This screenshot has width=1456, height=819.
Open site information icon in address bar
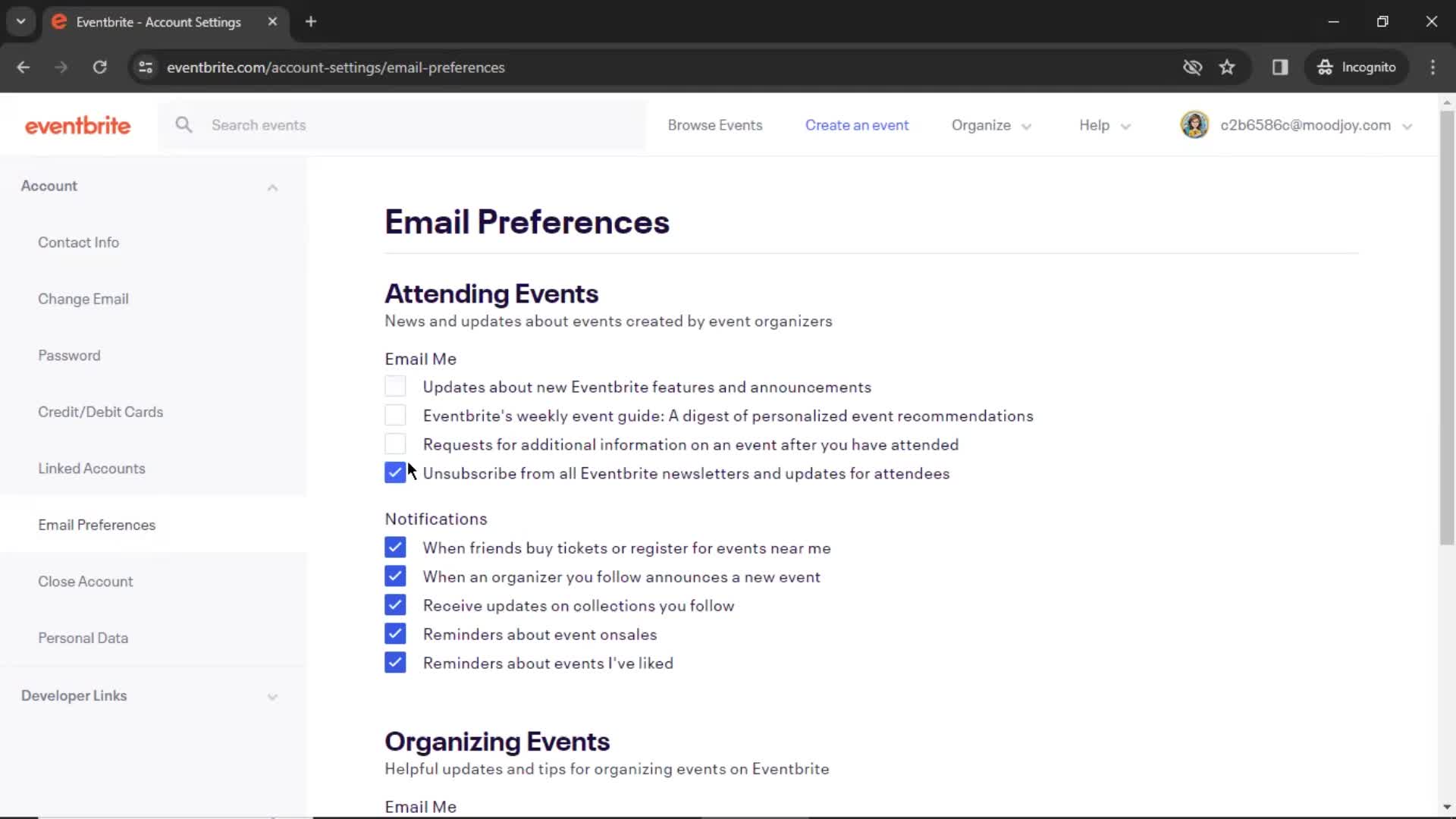click(x=146, y=67)
